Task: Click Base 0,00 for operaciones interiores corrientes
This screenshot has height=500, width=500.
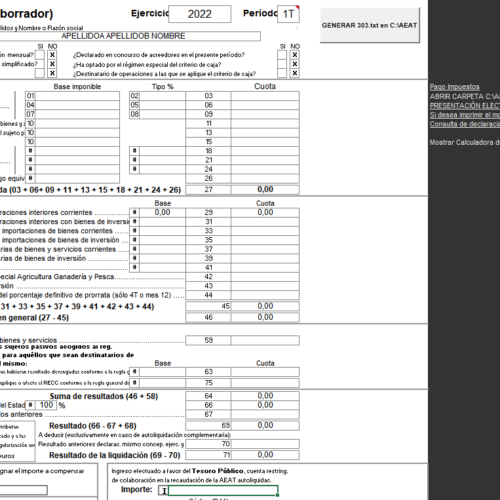Action: point(162,212)
